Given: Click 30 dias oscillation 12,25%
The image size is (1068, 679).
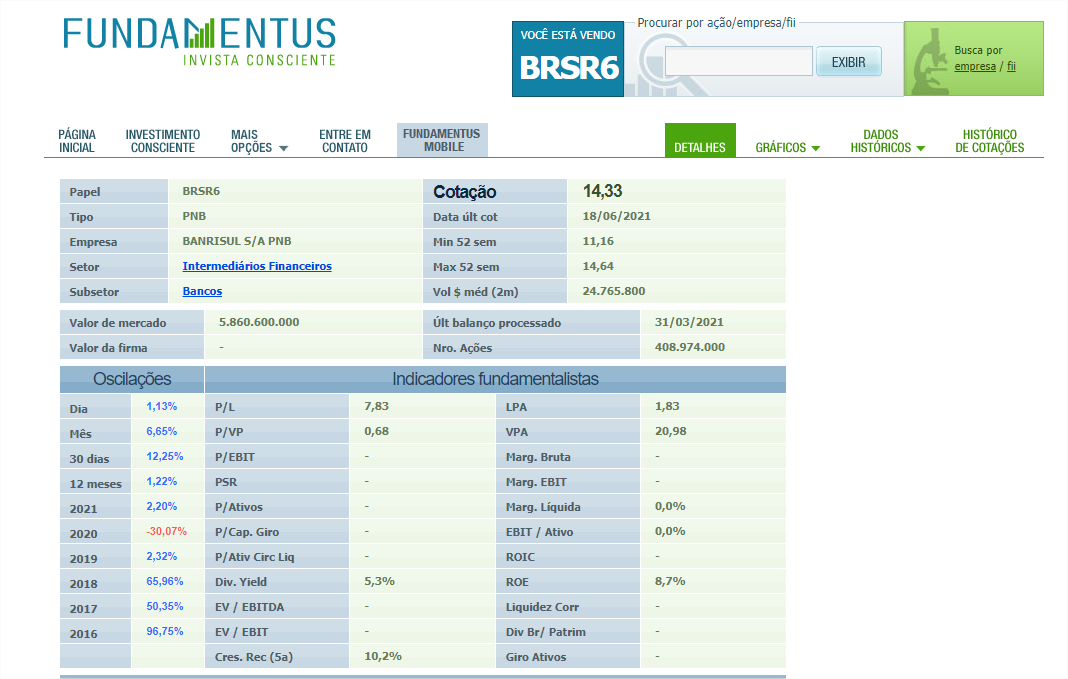Looking at the screenshot, I should click(165, 456).
